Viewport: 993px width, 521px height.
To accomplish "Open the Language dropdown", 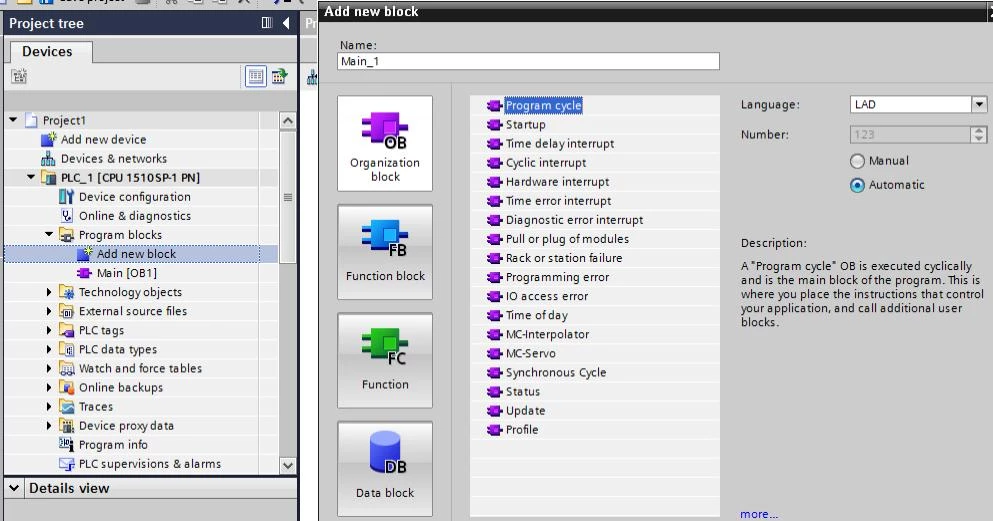I will [x=978, y=105].
